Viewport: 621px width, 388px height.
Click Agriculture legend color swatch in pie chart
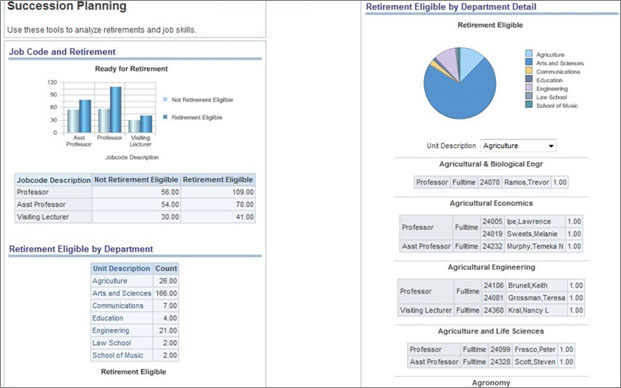click(529, 53)
